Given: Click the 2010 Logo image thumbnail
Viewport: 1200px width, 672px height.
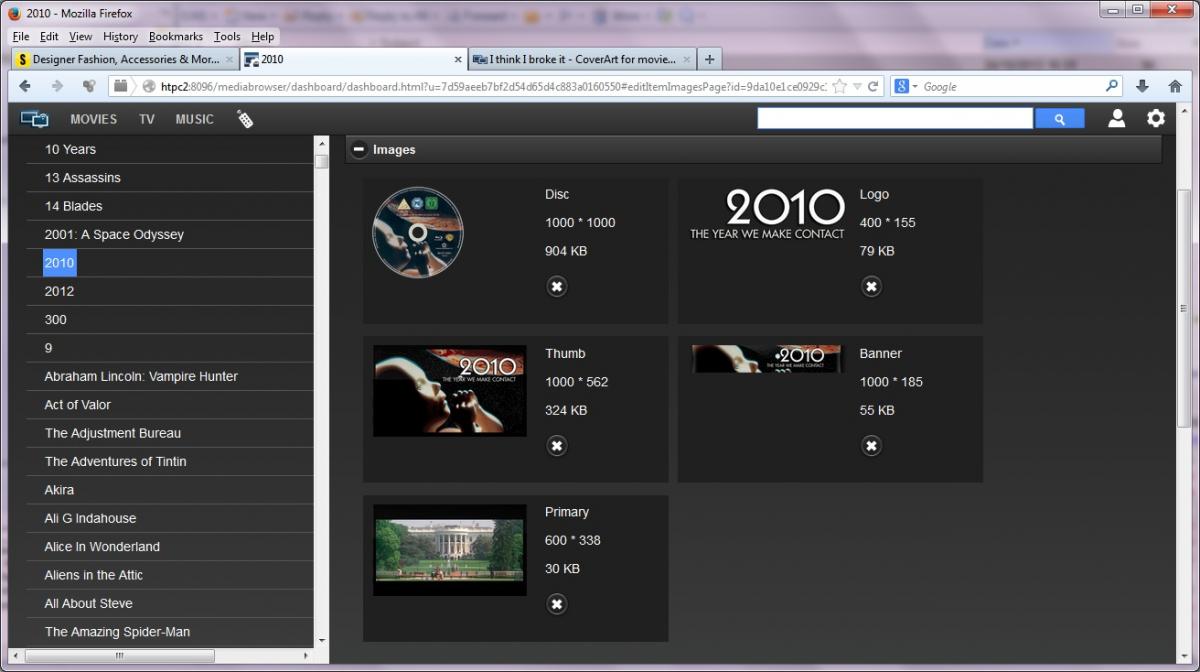Looking at the screenshot, I should [767, 214].
